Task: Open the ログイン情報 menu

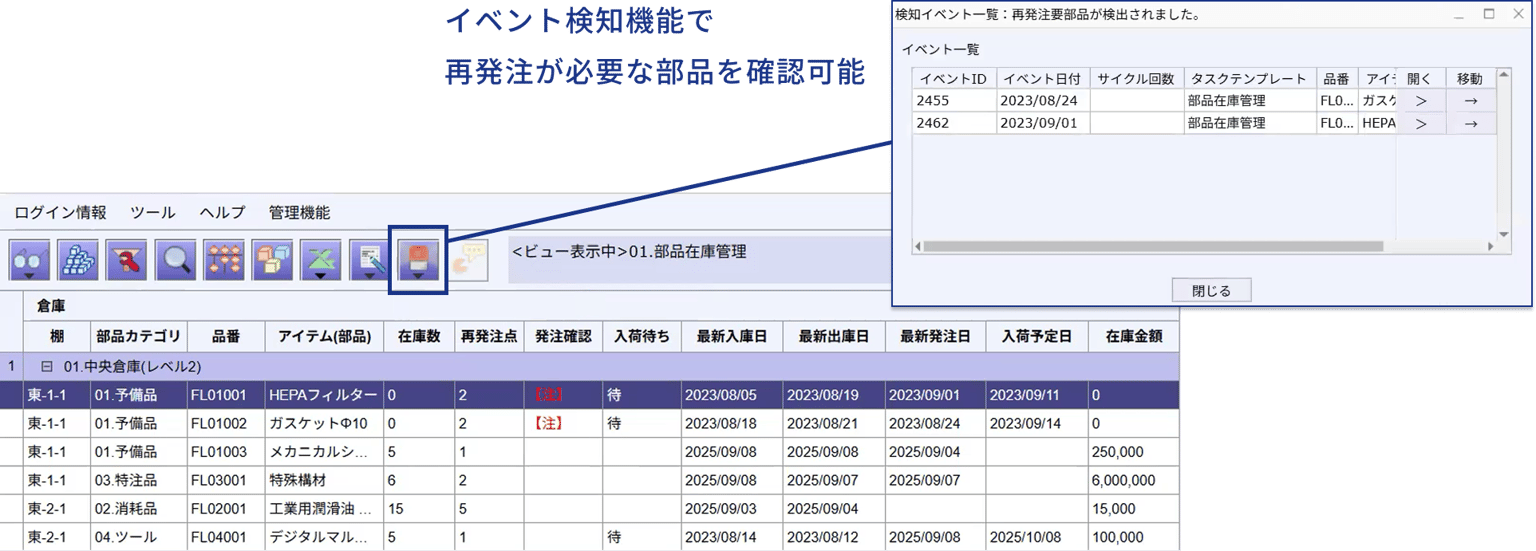Action: tap(60, 212)
